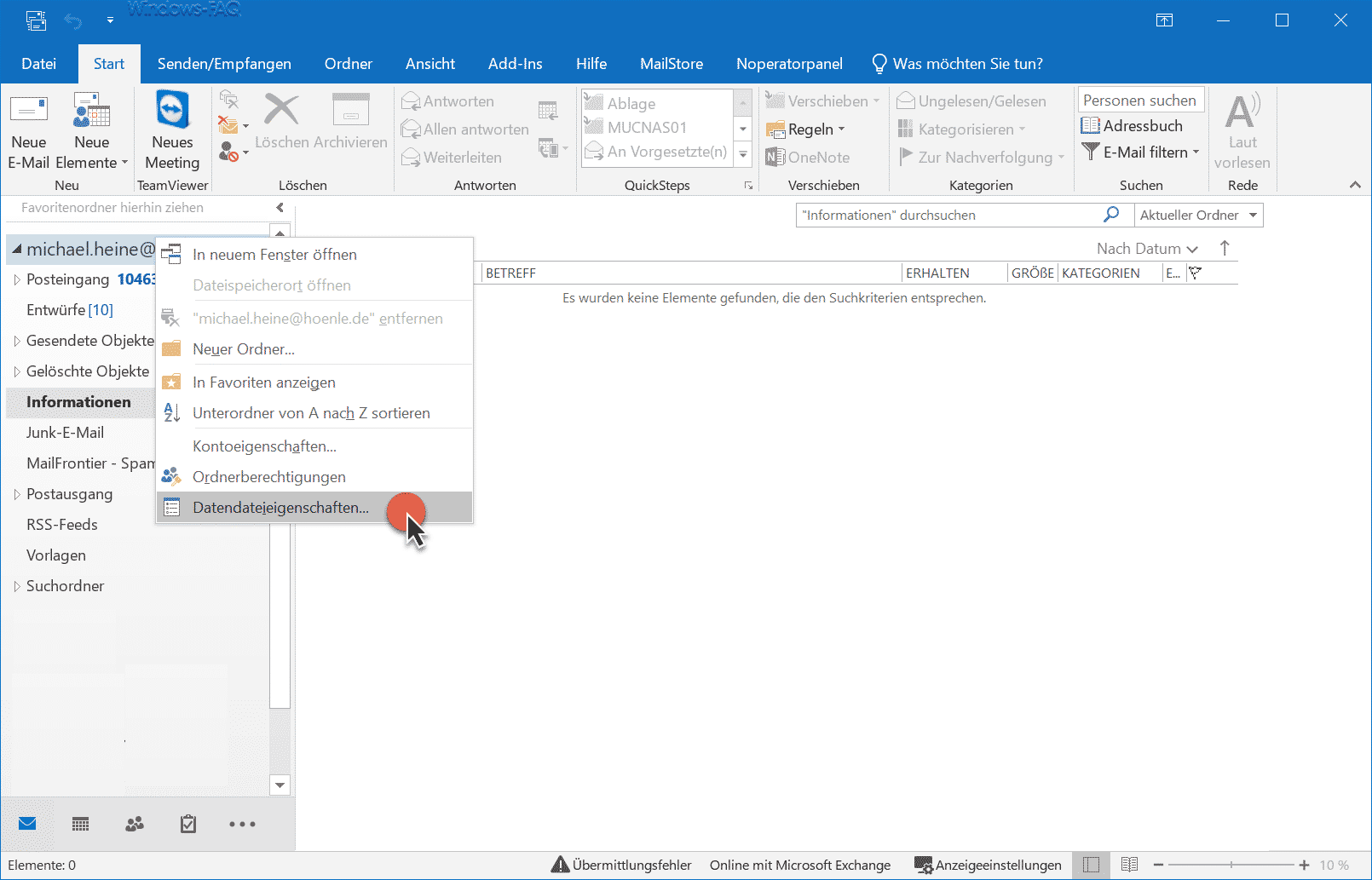Click the filter icon column header

tap(1195, 273)
